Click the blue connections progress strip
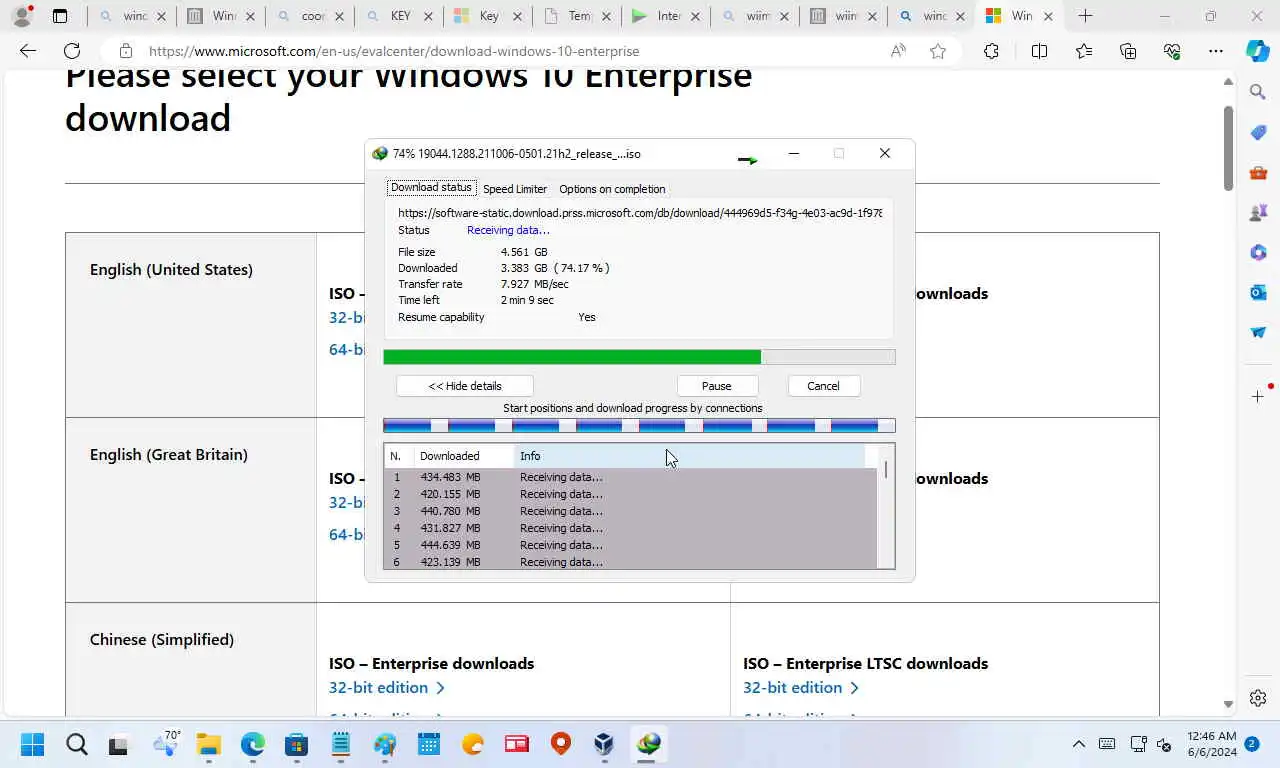 point(639,426)
